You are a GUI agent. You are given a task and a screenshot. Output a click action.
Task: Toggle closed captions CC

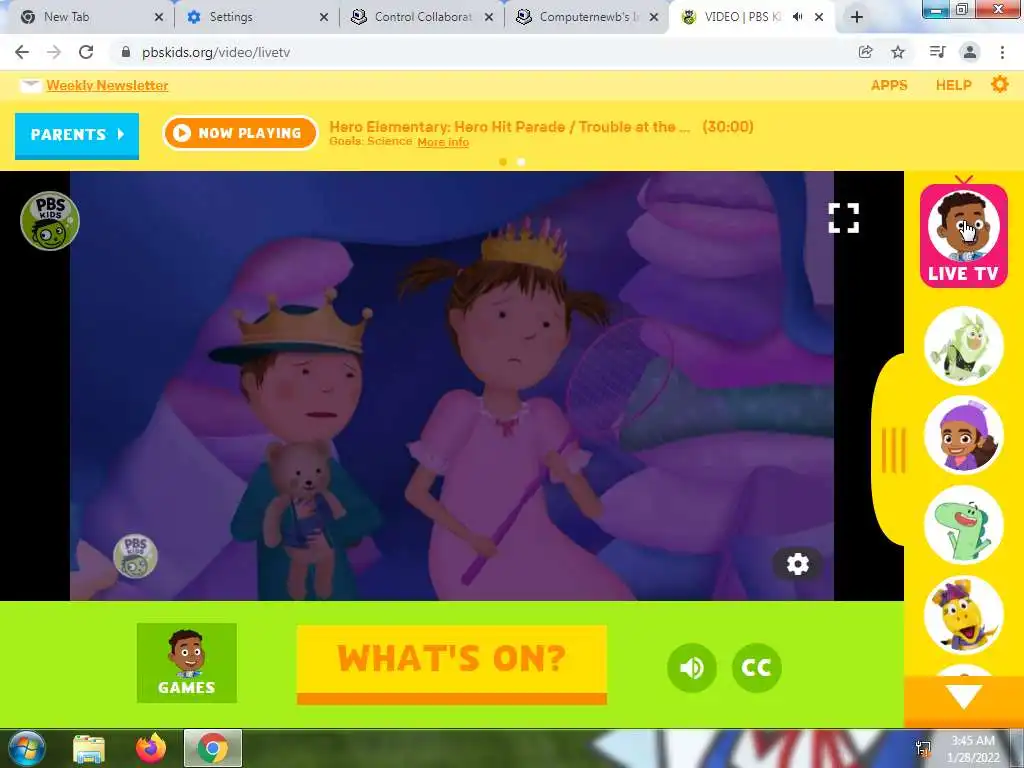(756, 667)
